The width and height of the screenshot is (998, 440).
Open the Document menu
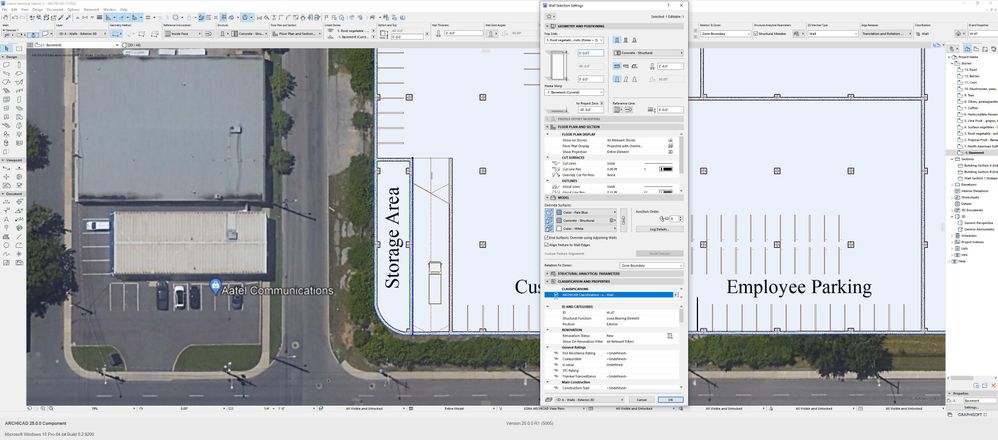click(55, 10)
